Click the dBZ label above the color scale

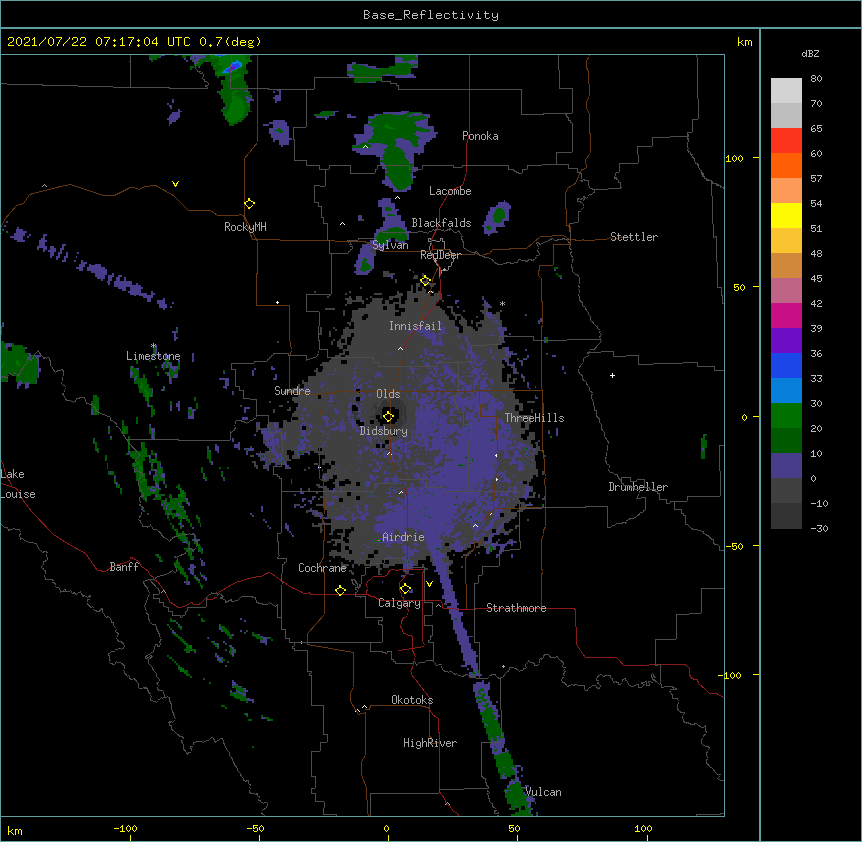(810, 53)
